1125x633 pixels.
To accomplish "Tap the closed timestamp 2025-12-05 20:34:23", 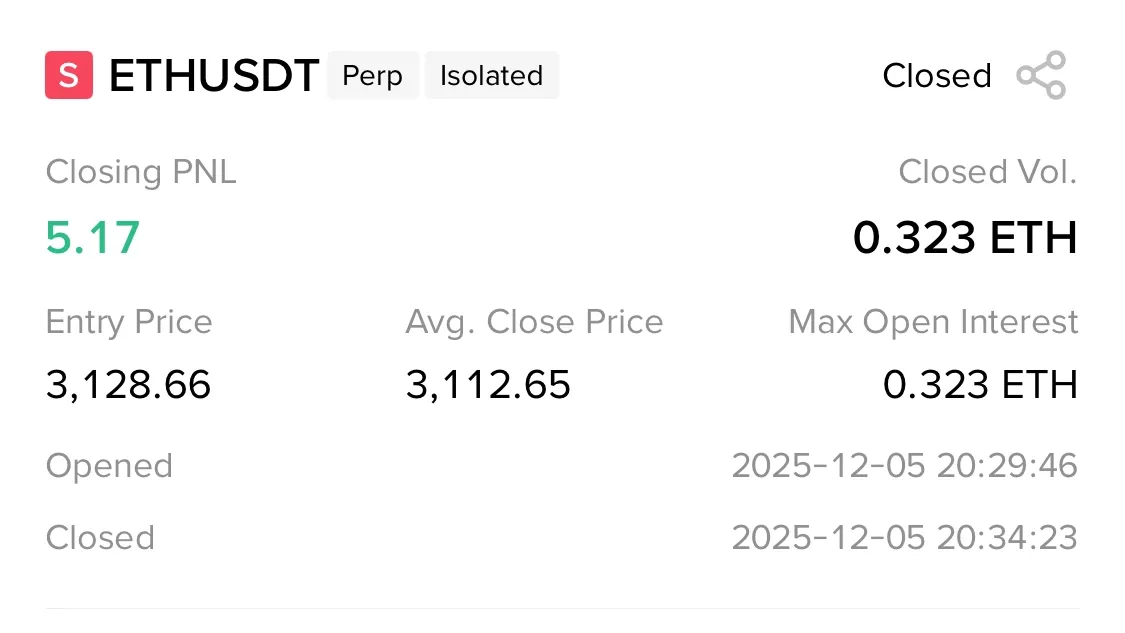I will 904,538.
